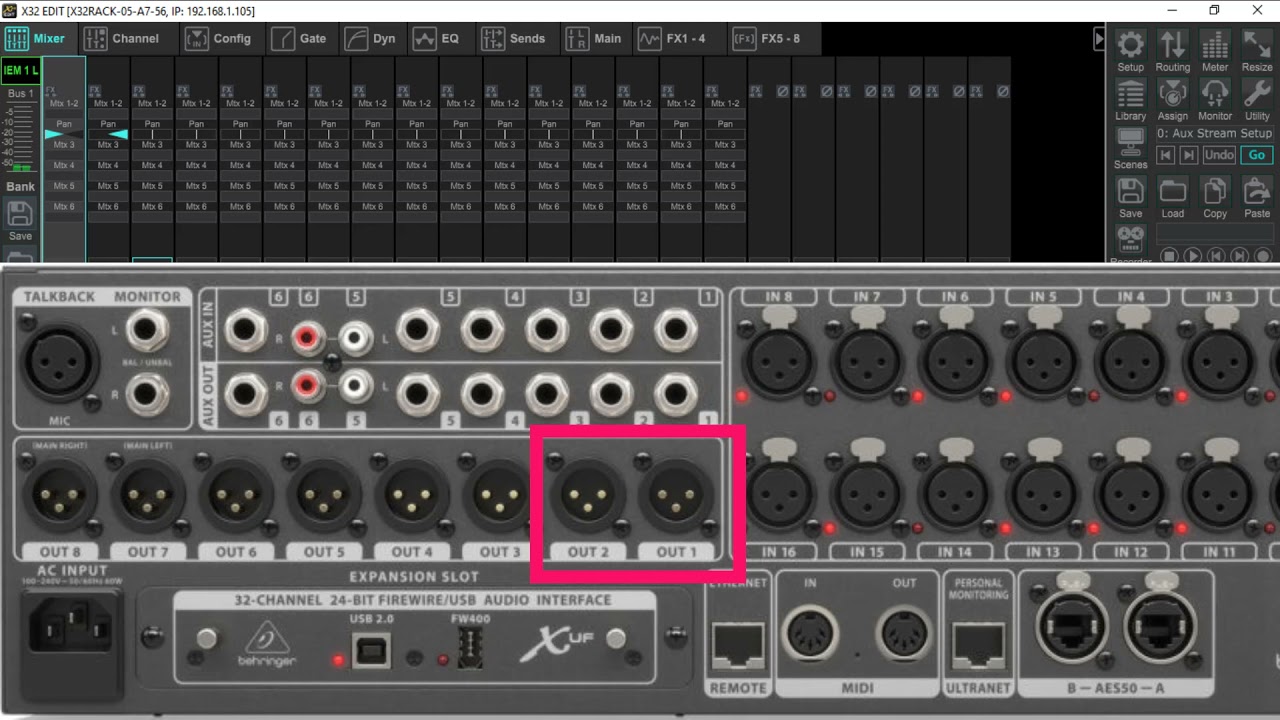Collapse the right panel with arrow
Image resolution: width=1280 pixels, height=720 pixels.
coord(1099,39)
